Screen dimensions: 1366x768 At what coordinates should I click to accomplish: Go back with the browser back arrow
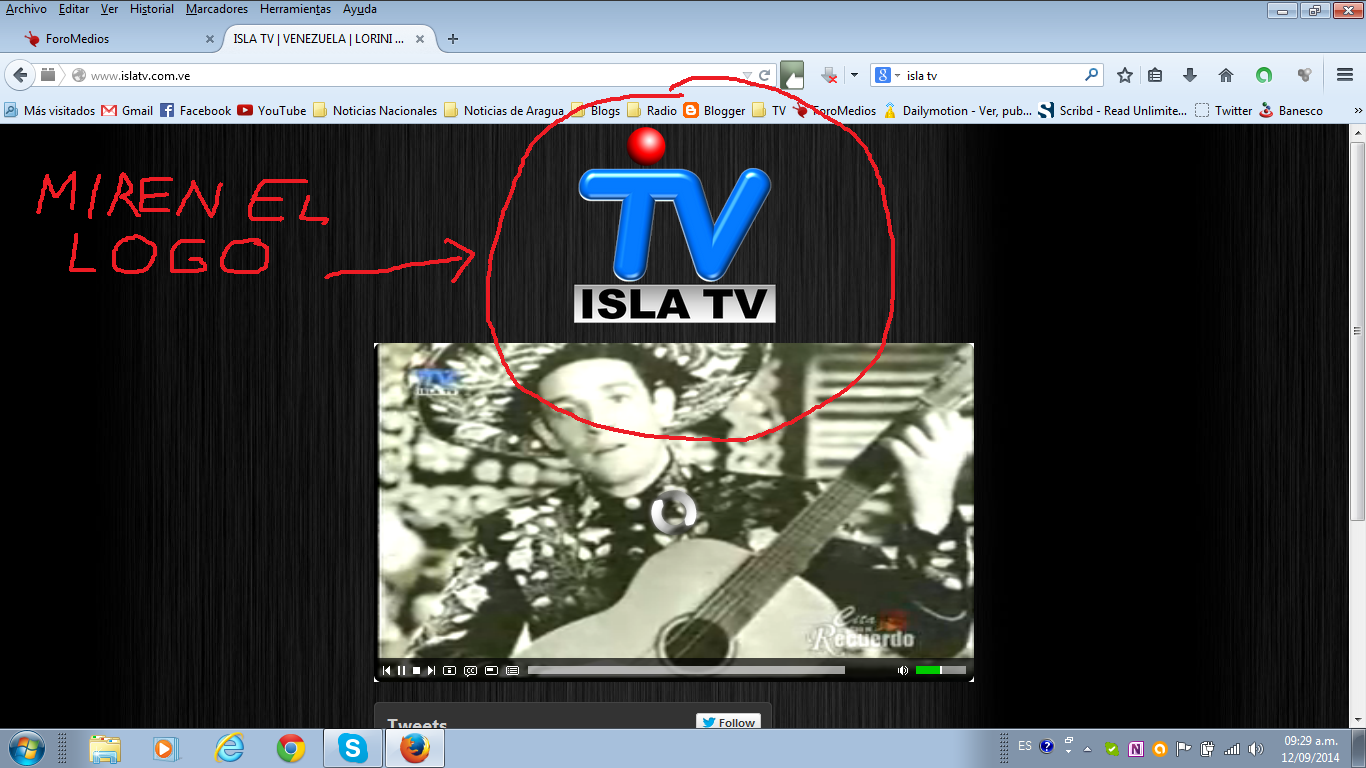tap(20, 75)
